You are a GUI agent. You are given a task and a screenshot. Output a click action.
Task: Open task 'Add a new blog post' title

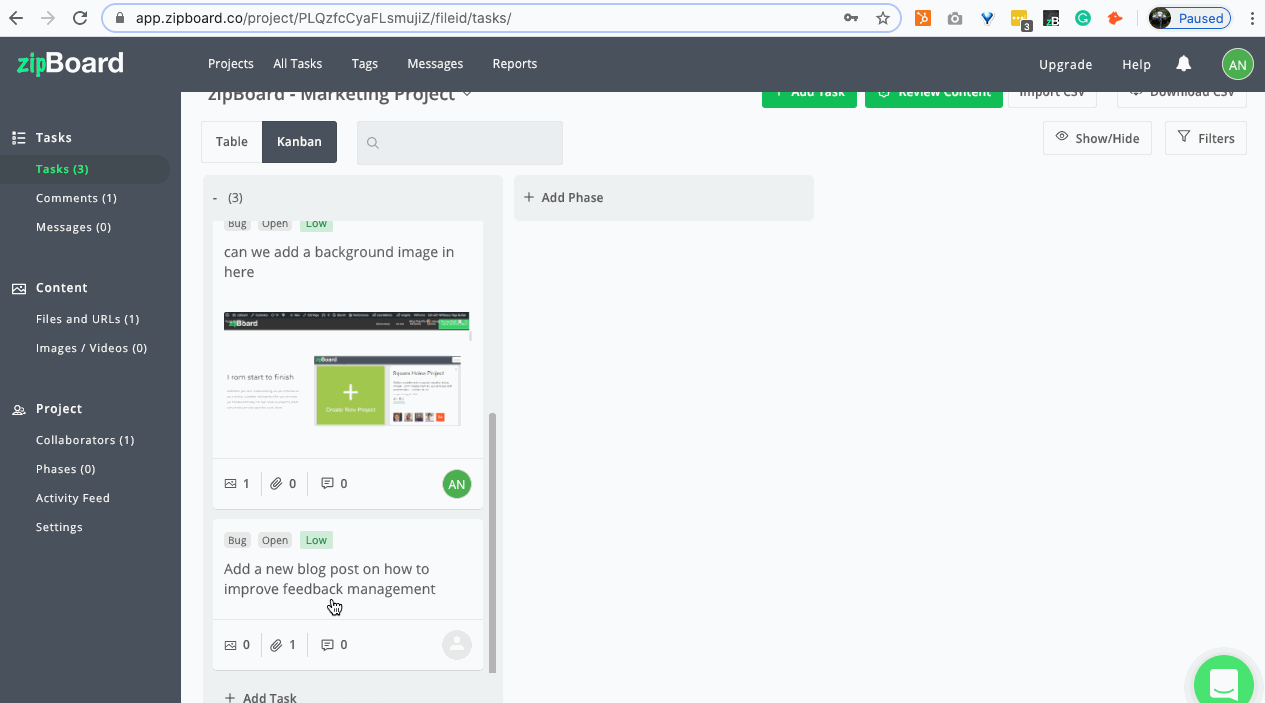pyautogui.click(x=329, y=579)
